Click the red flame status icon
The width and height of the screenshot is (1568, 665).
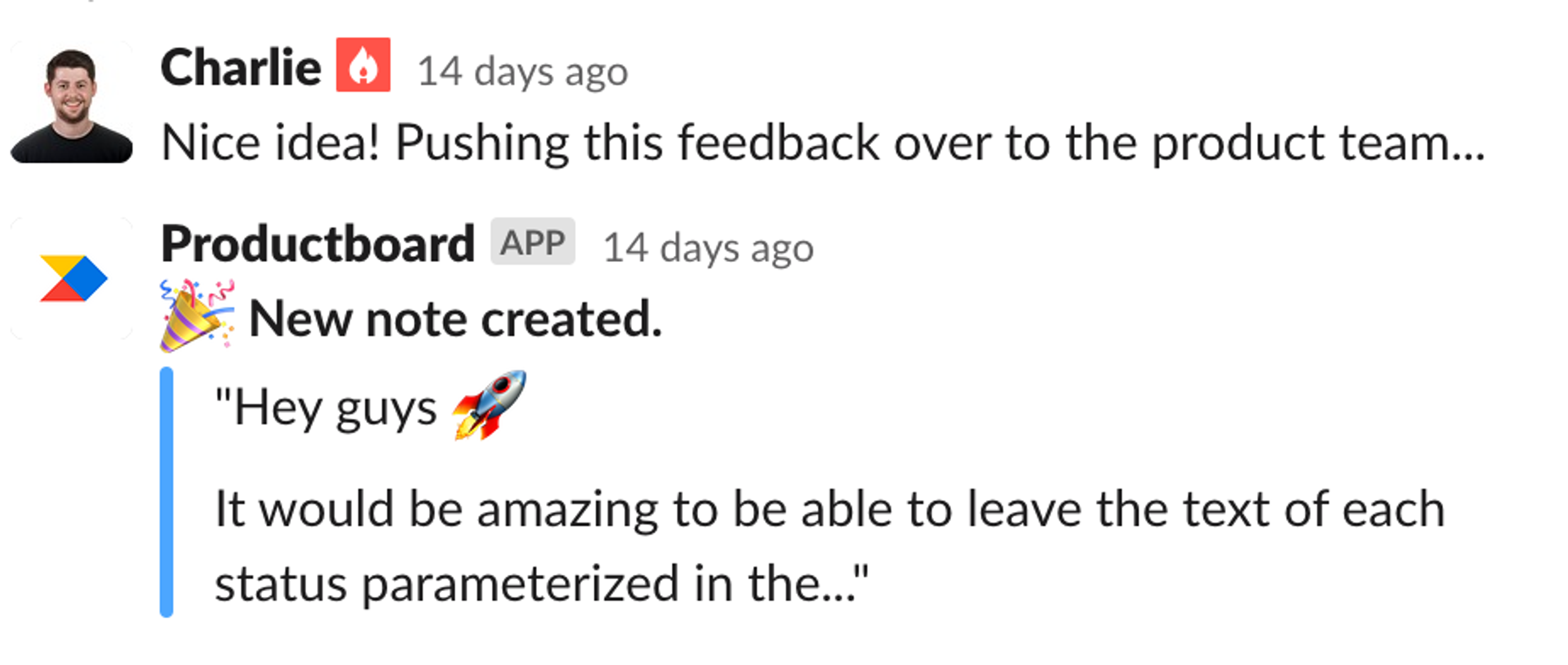click(x=363, y=64)
